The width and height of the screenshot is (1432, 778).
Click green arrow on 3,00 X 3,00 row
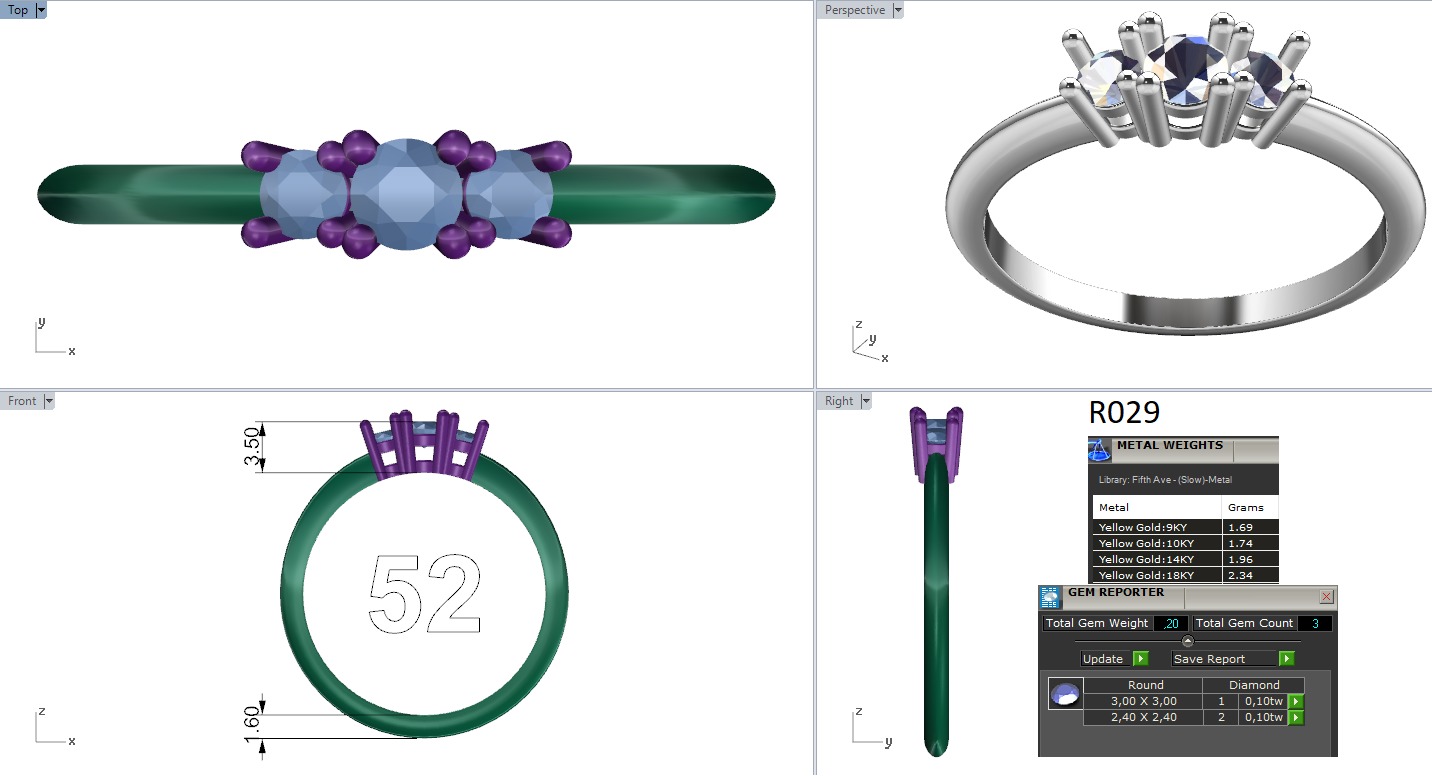click(1296, 702)
